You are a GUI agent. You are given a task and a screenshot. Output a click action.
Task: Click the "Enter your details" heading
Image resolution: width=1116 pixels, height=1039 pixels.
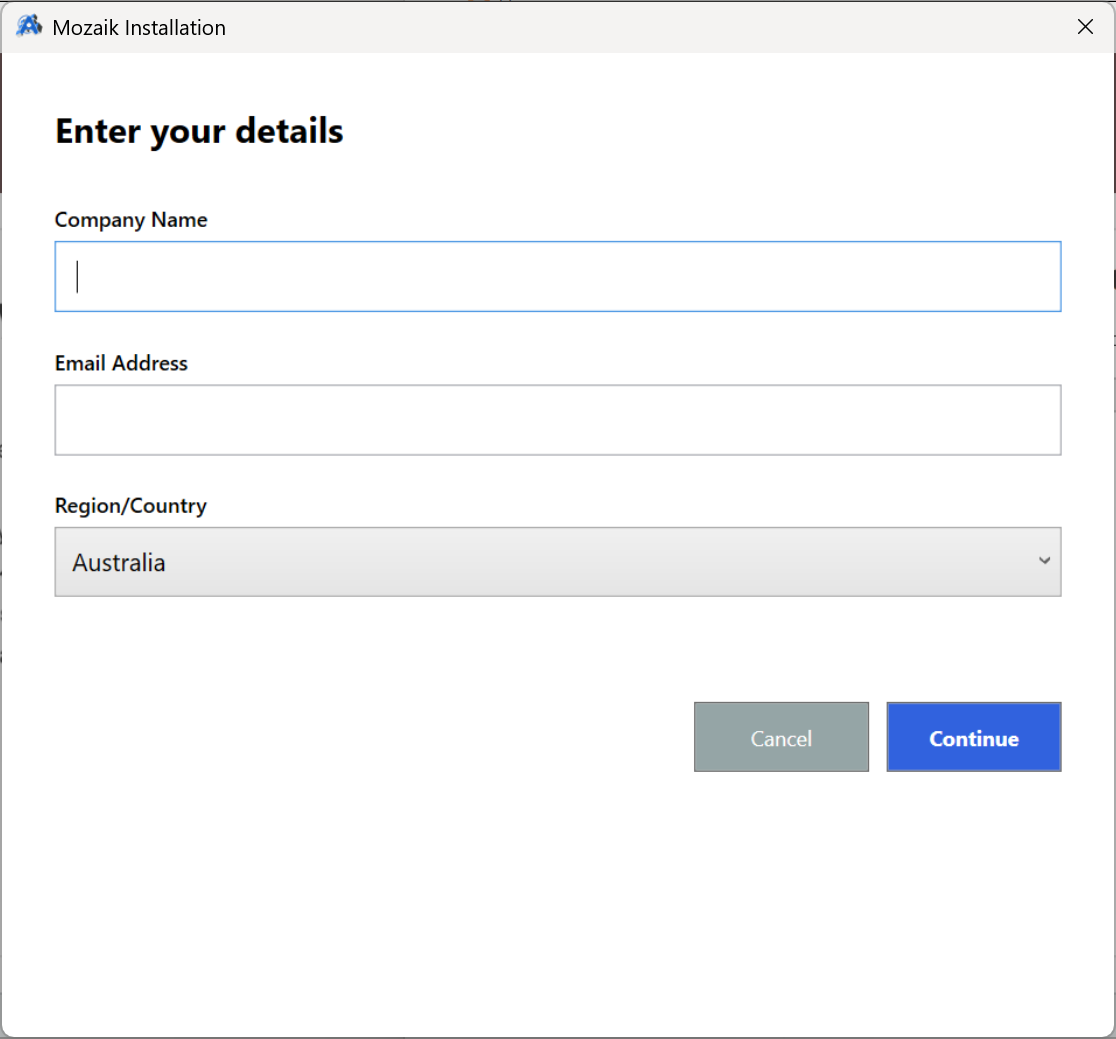199,131
